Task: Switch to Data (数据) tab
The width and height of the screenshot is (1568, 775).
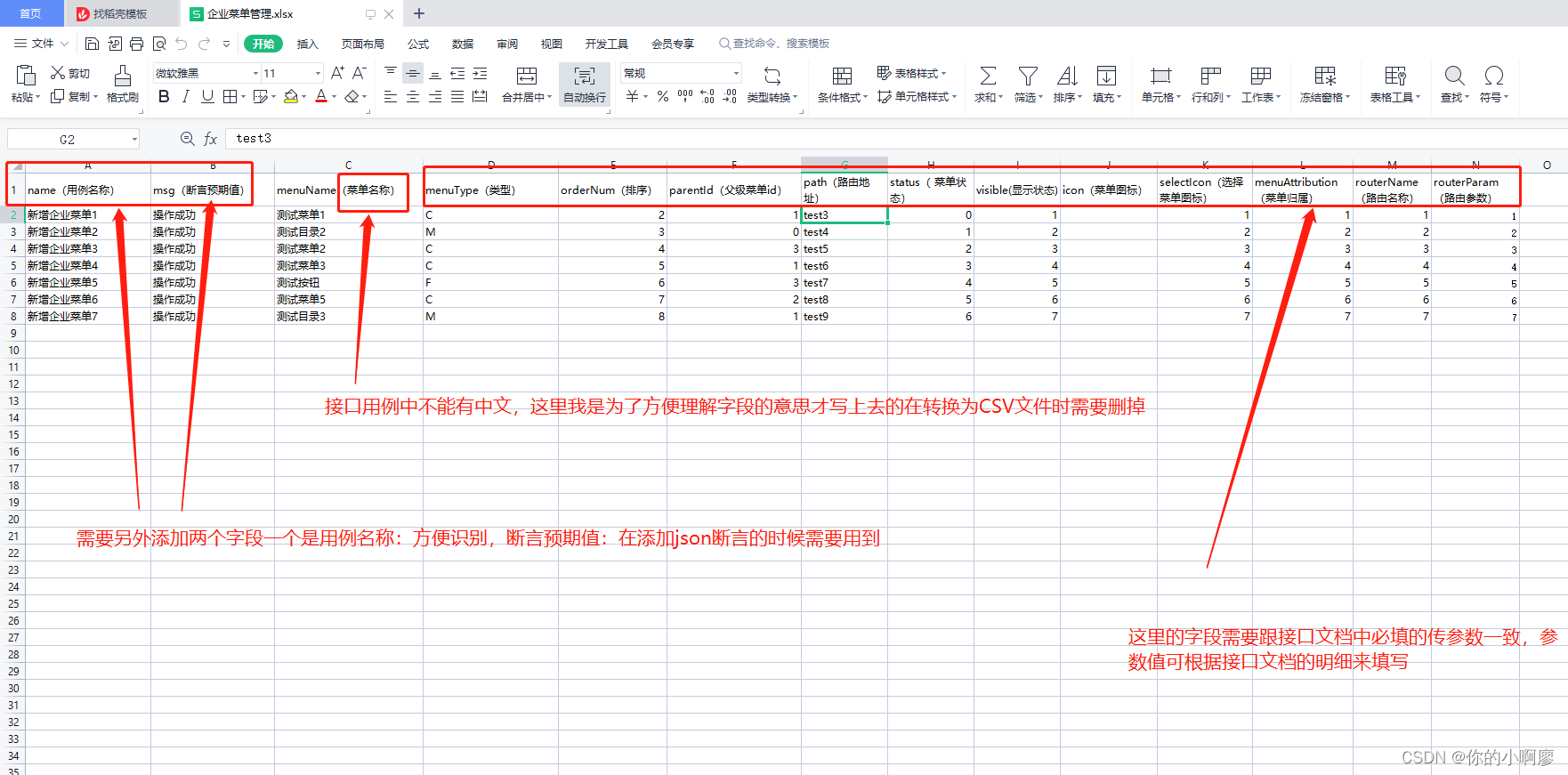Action: [463, 44]
